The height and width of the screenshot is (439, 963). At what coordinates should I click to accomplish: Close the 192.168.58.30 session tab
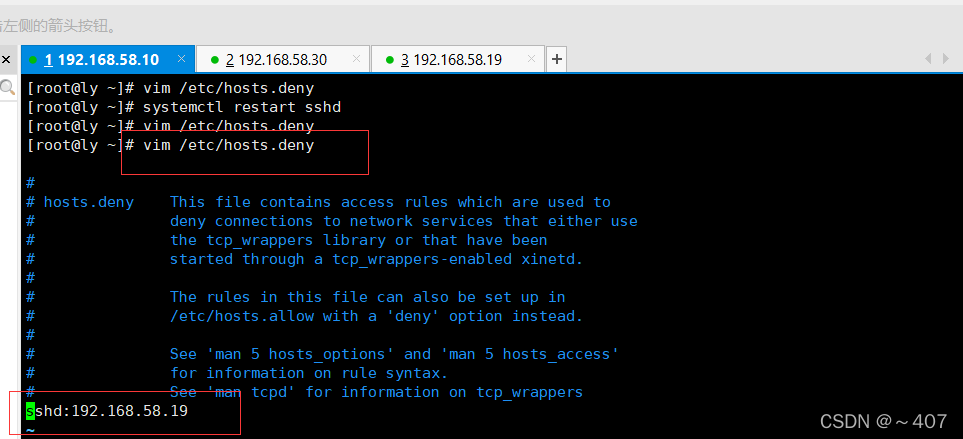tap(356, 59)
